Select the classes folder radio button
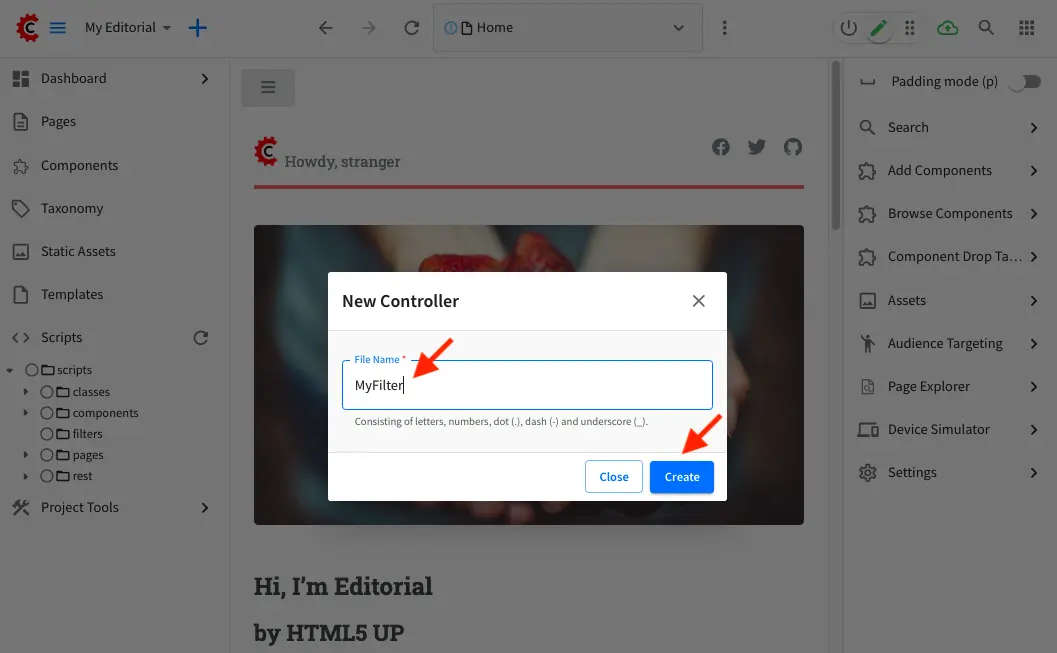Image resolution: width=1057 pixels, height=653 pixels. pos(47,392)
